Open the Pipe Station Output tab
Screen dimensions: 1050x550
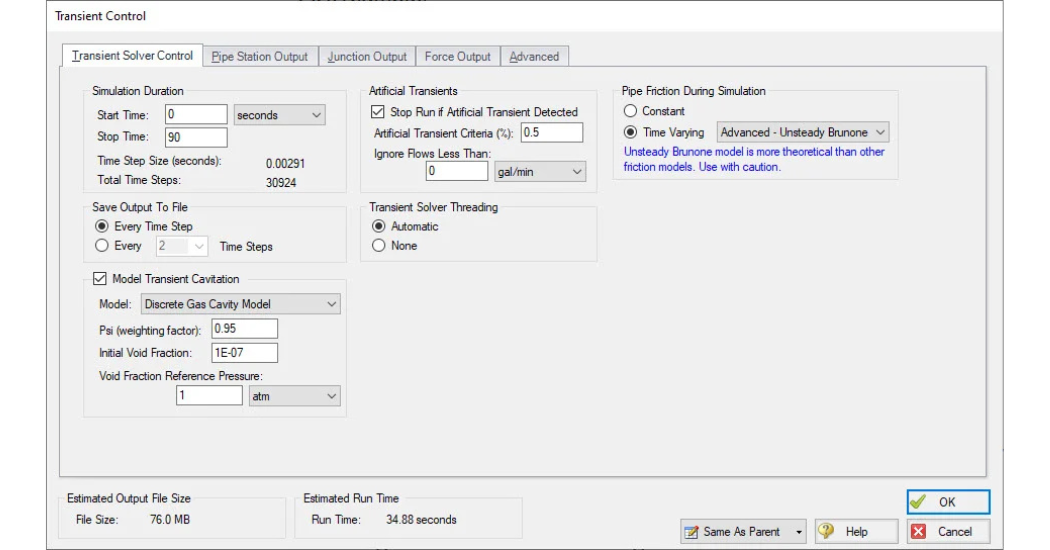[x=260, y=57]
